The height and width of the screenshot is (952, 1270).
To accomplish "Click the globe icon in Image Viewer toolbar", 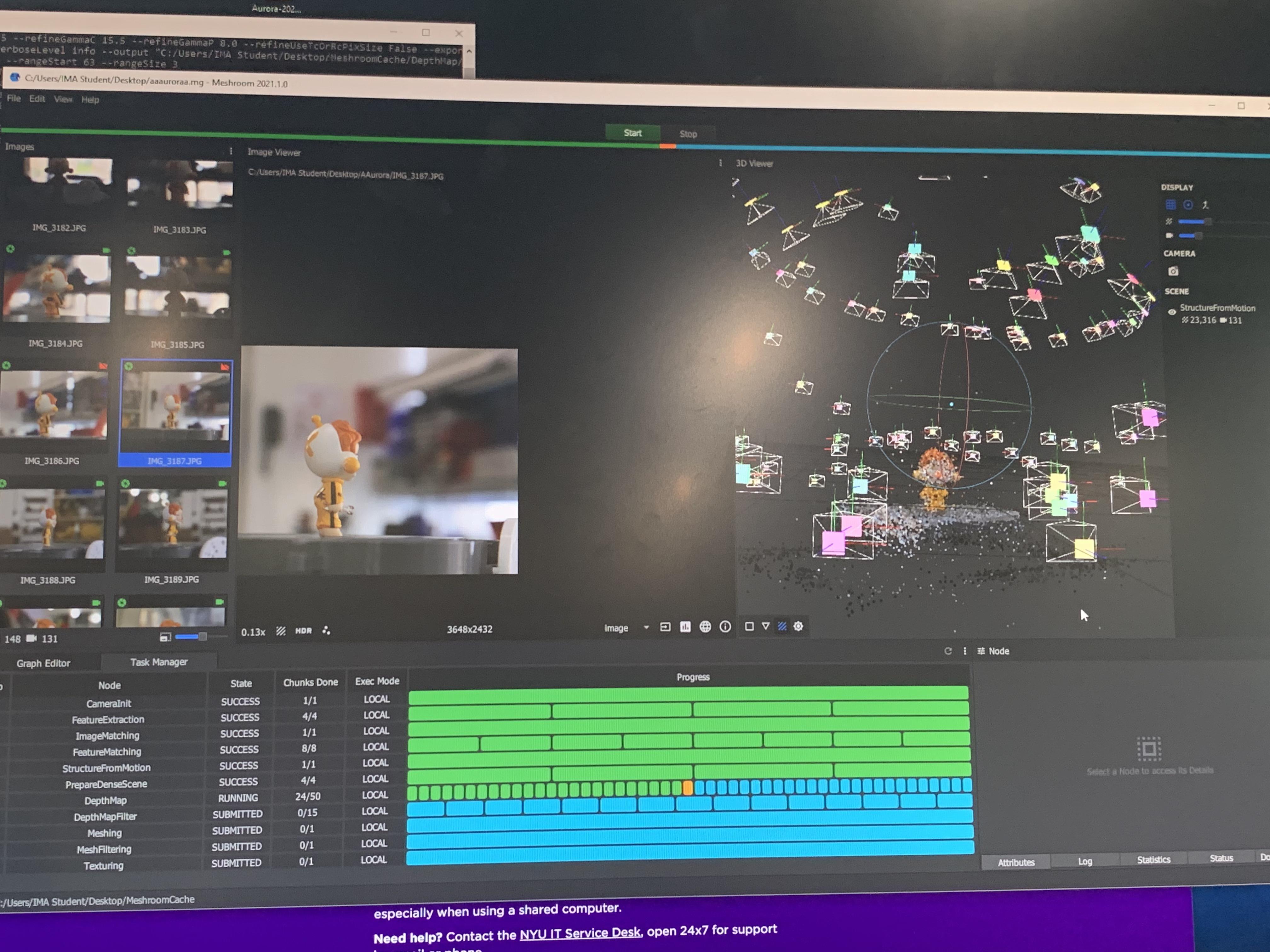I will [705, 627].
